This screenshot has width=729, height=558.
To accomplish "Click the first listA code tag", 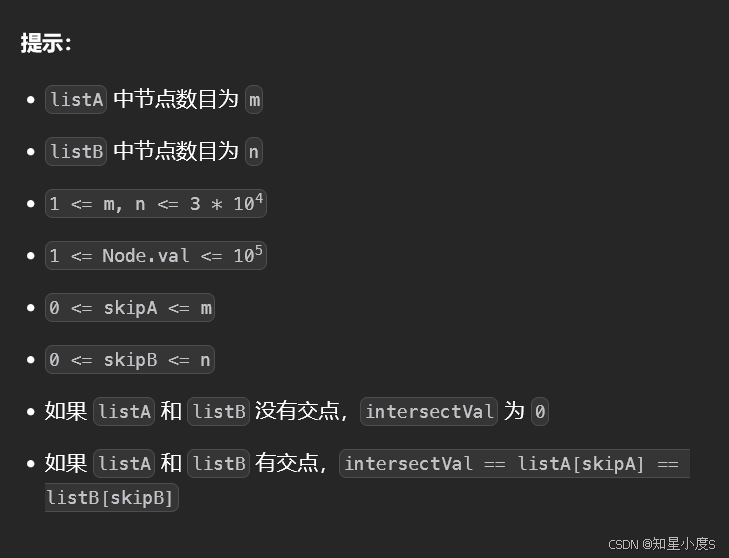I will tap(76, 100).
